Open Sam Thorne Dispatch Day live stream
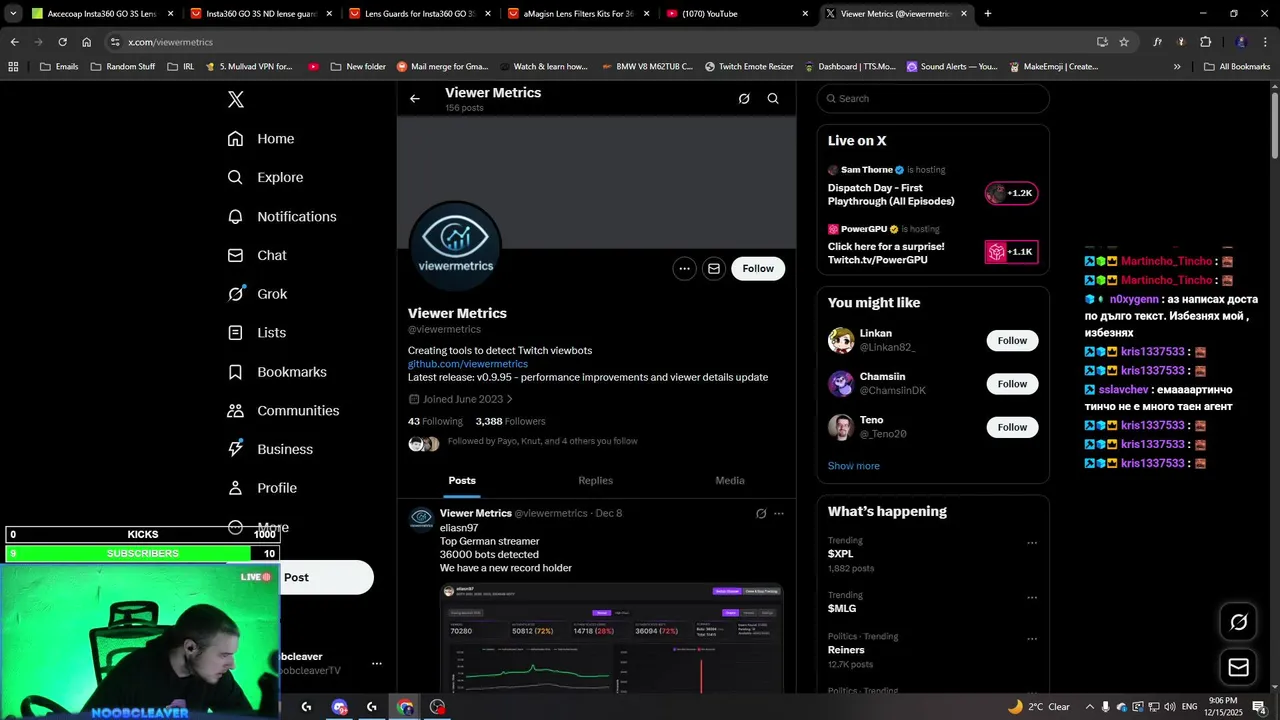 [933, 186]
